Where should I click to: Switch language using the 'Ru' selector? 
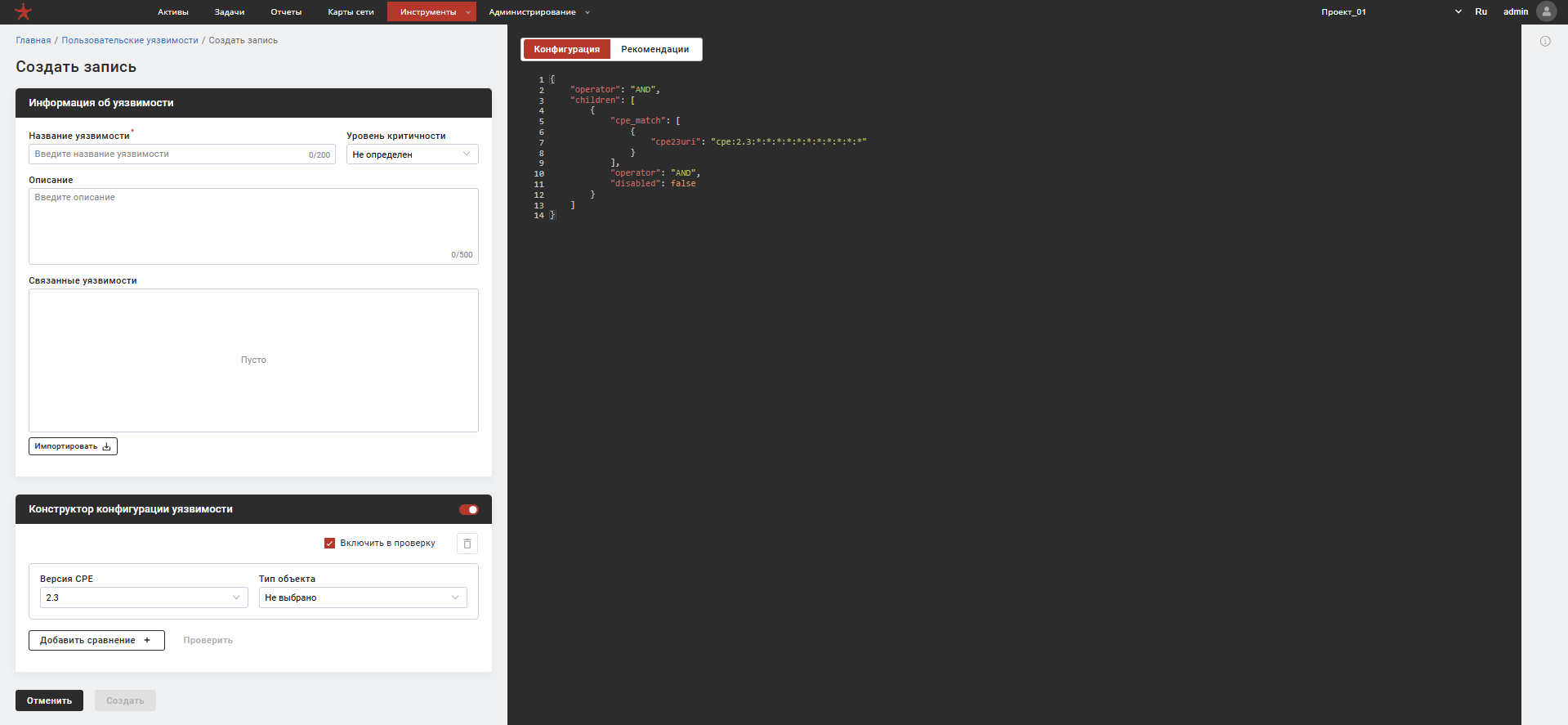1481,11
